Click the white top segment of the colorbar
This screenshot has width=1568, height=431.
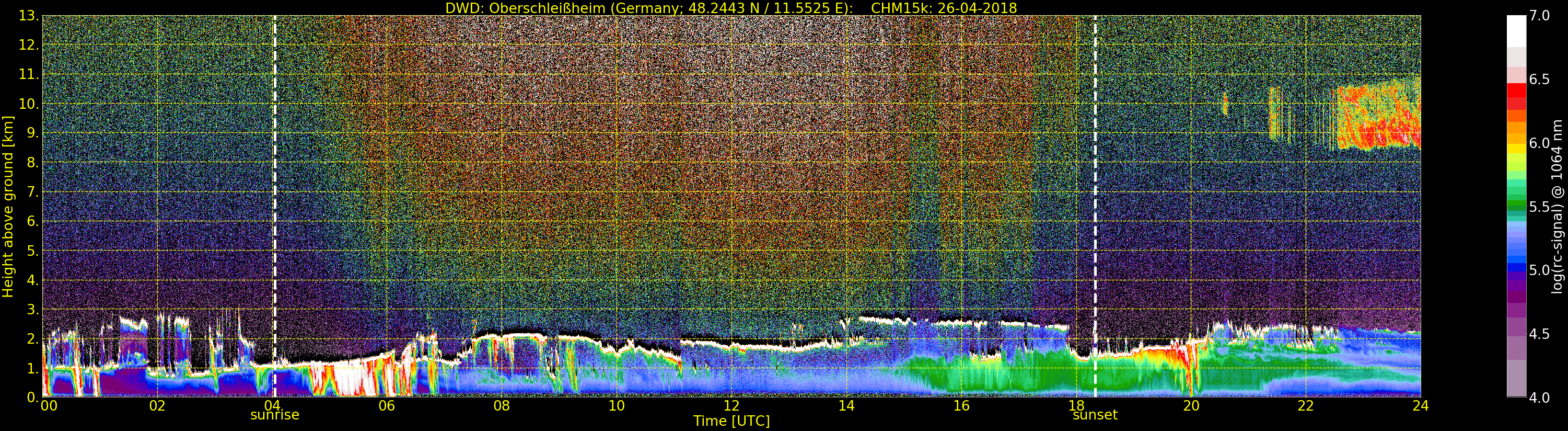[x=1516, y=31]
